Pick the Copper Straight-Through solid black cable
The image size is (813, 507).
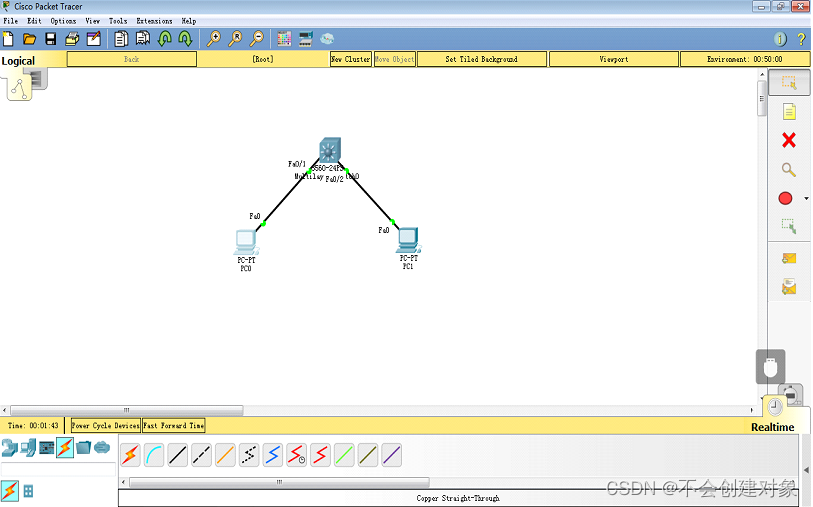(x=178, y=455)
